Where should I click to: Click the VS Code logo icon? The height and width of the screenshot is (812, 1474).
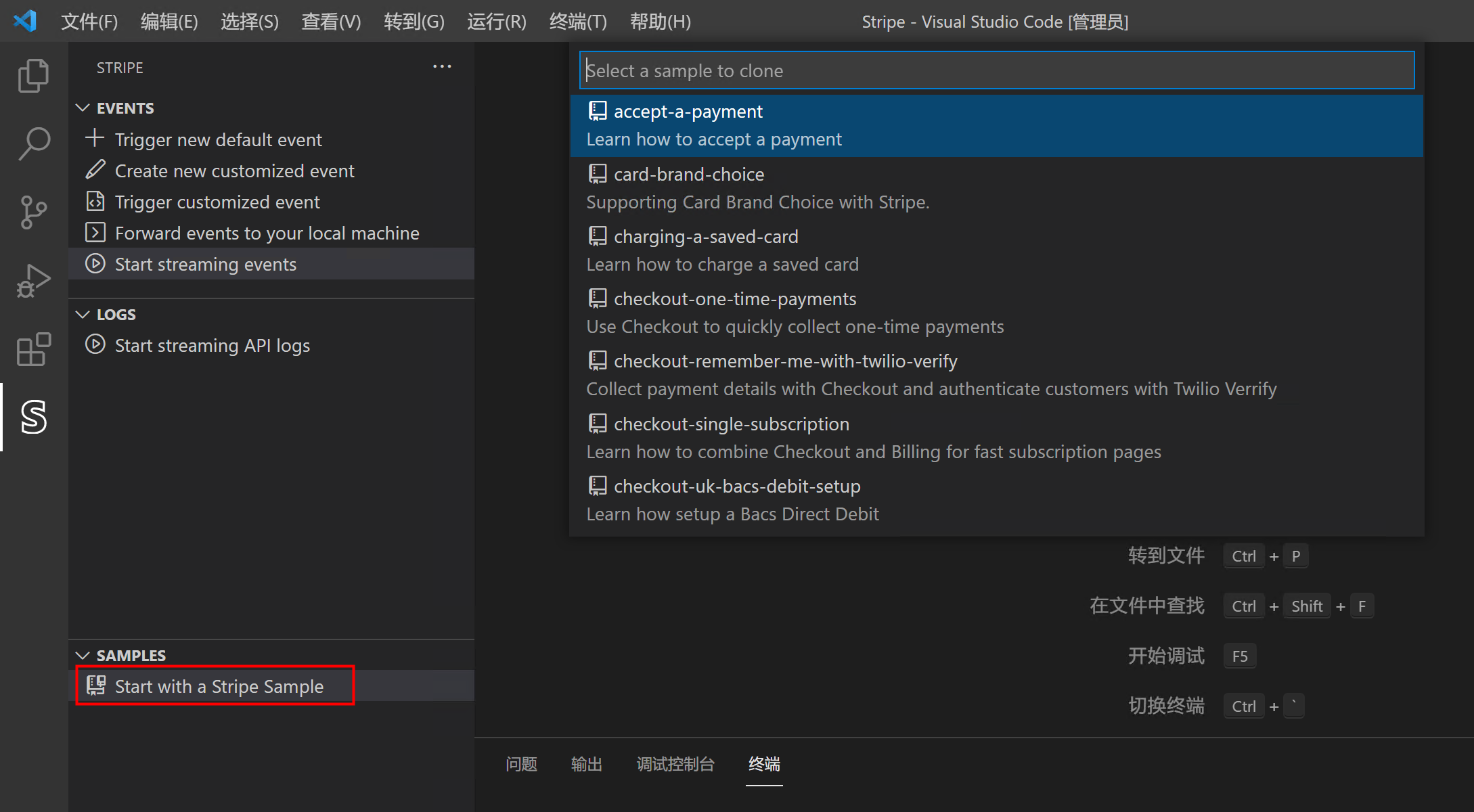25,21
